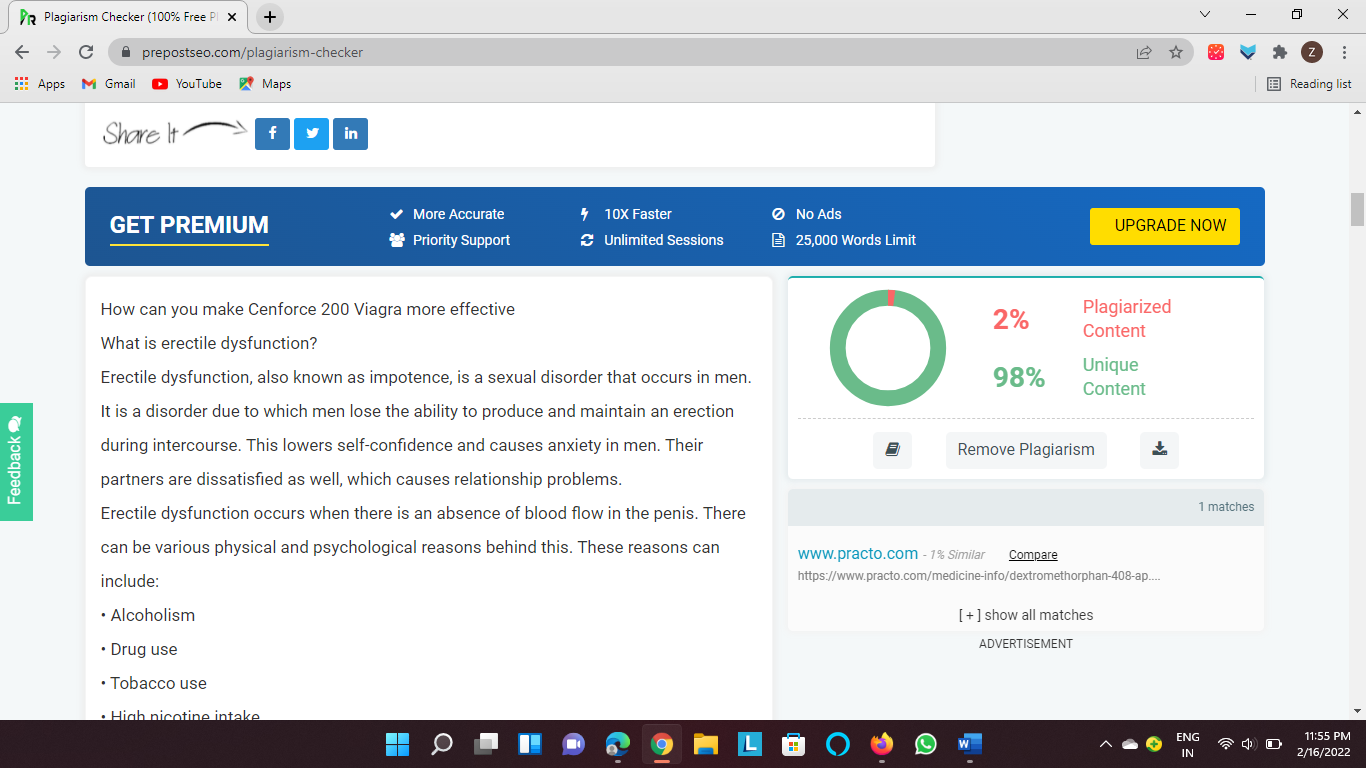Screen dimensions: 1366x768
Task: Open File Explorer from the taskbar
Action: (x=706, y=744)
